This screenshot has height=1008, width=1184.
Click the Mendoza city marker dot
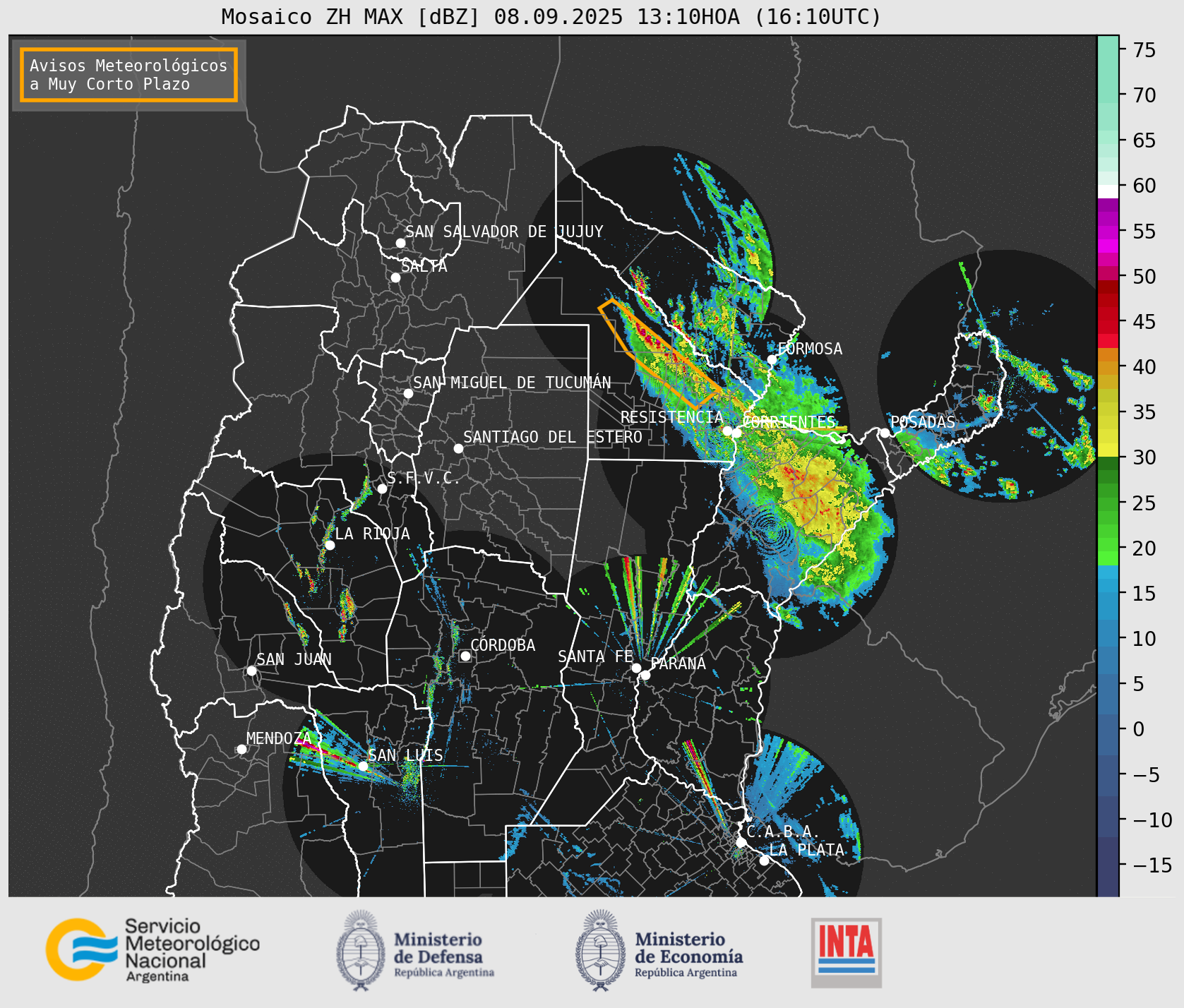(241, 749)
